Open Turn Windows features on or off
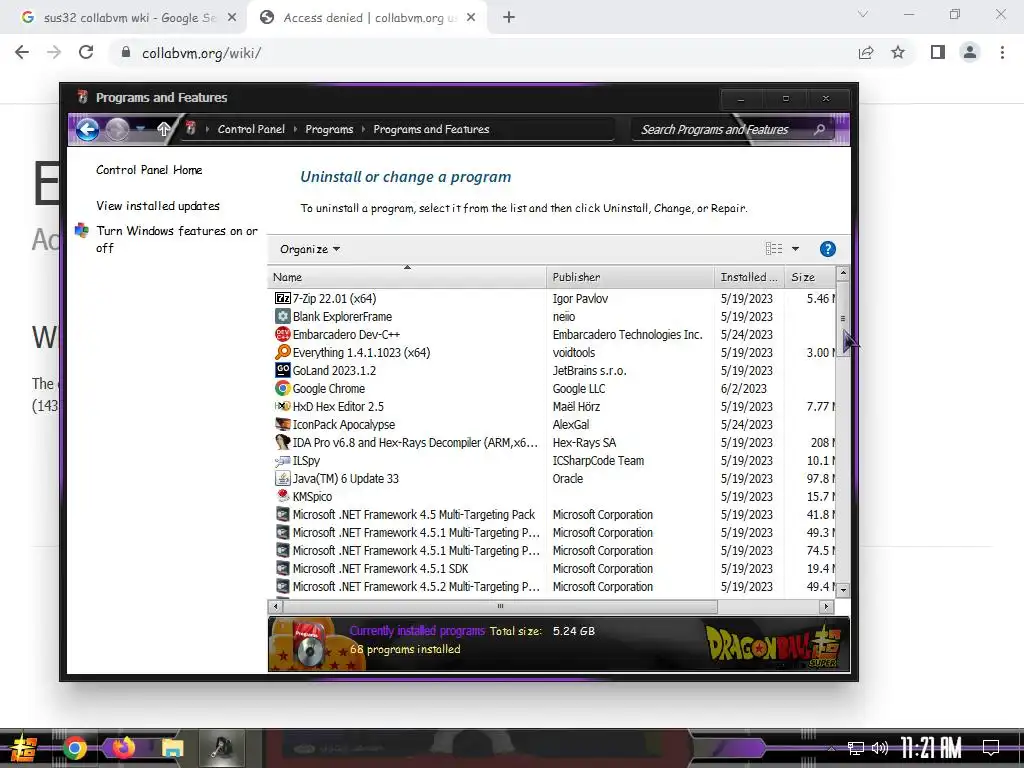Viewport: 1024px width, 768px height. [x=177, y=239]
